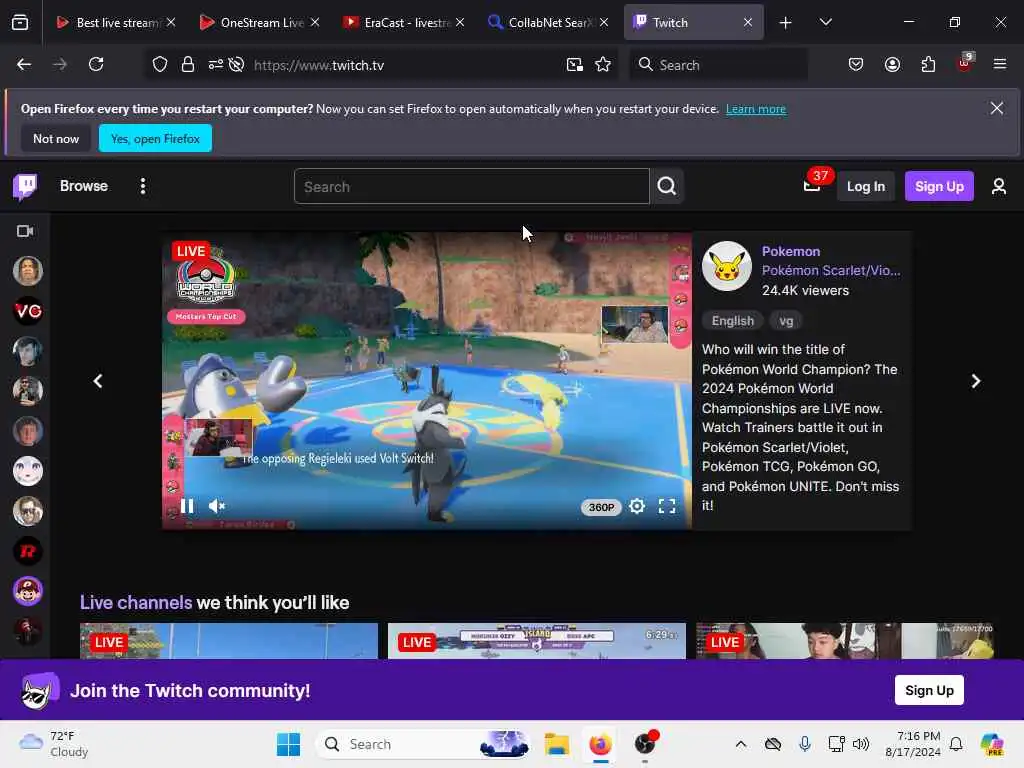Open the tracking protection shield
The width and height of the screenshot is (1024, 768).
click(160, 64)
